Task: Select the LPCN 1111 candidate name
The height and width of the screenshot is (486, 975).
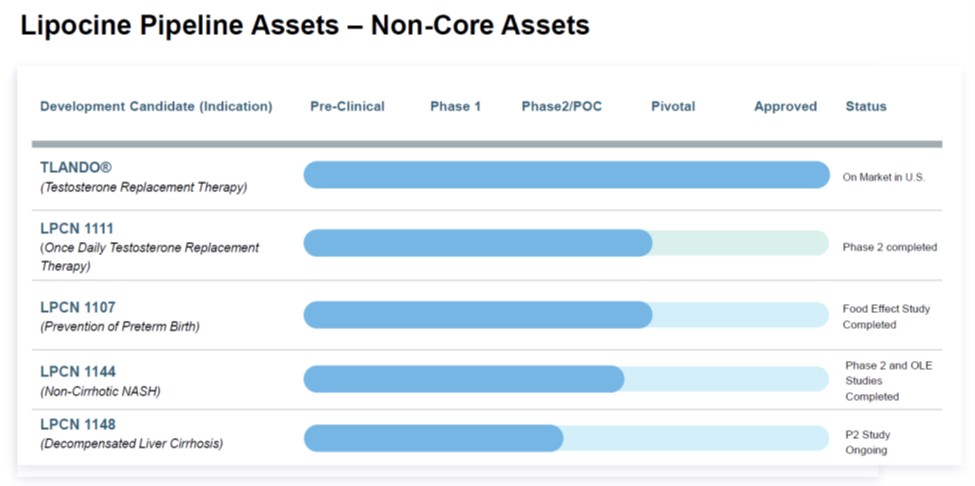Action: (77, 229)
